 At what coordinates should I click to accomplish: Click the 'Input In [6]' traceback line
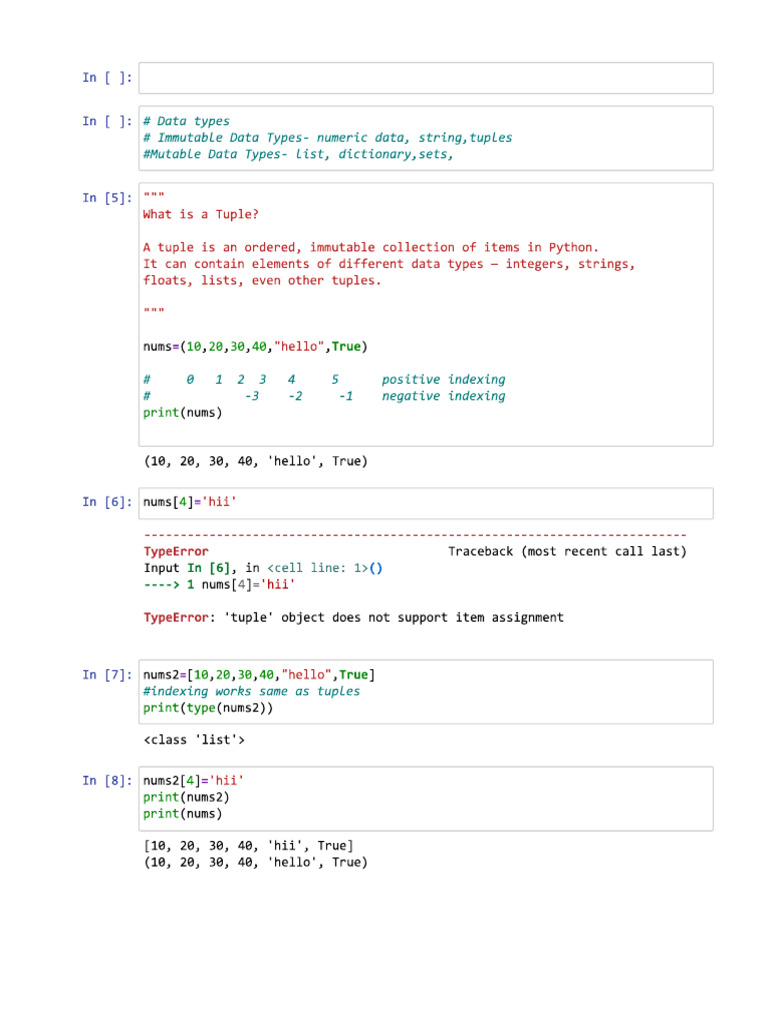(x=263, y=568)
